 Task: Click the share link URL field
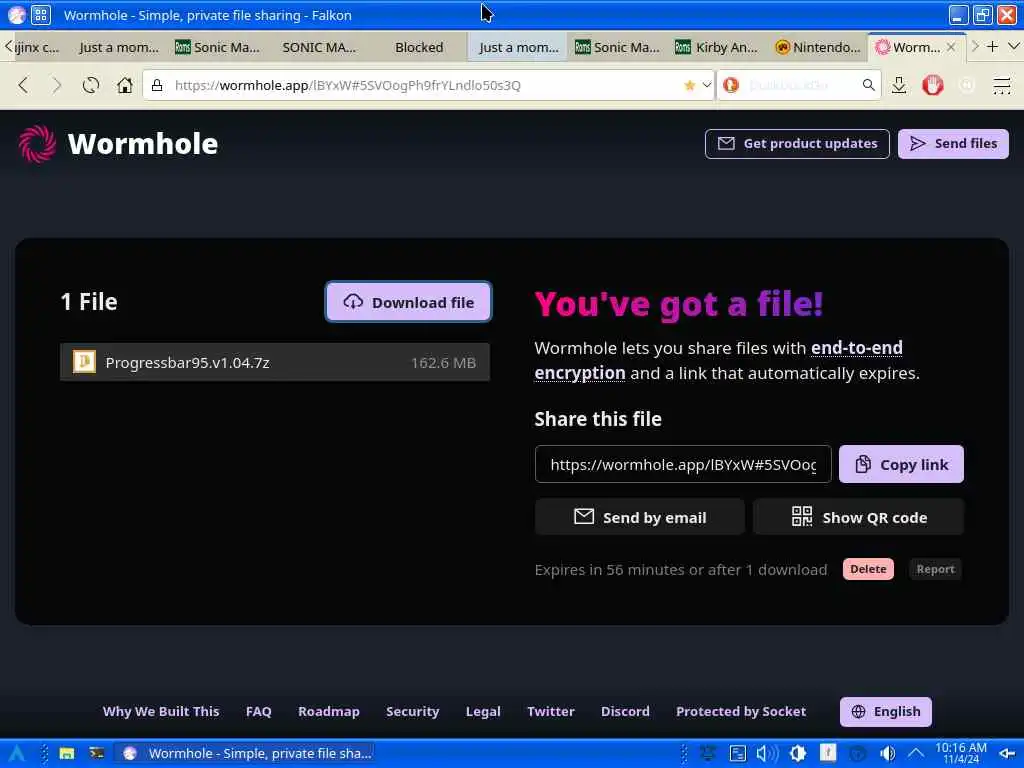(682, 464)
